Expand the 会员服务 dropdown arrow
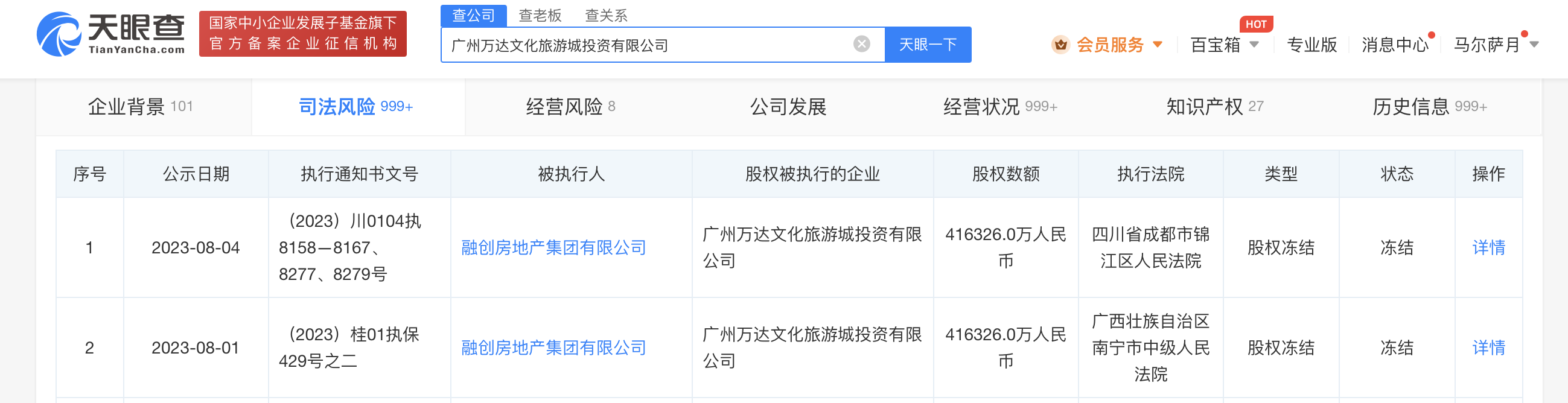The width and height of the screenshot is (1568, 403). (1157, 45)
